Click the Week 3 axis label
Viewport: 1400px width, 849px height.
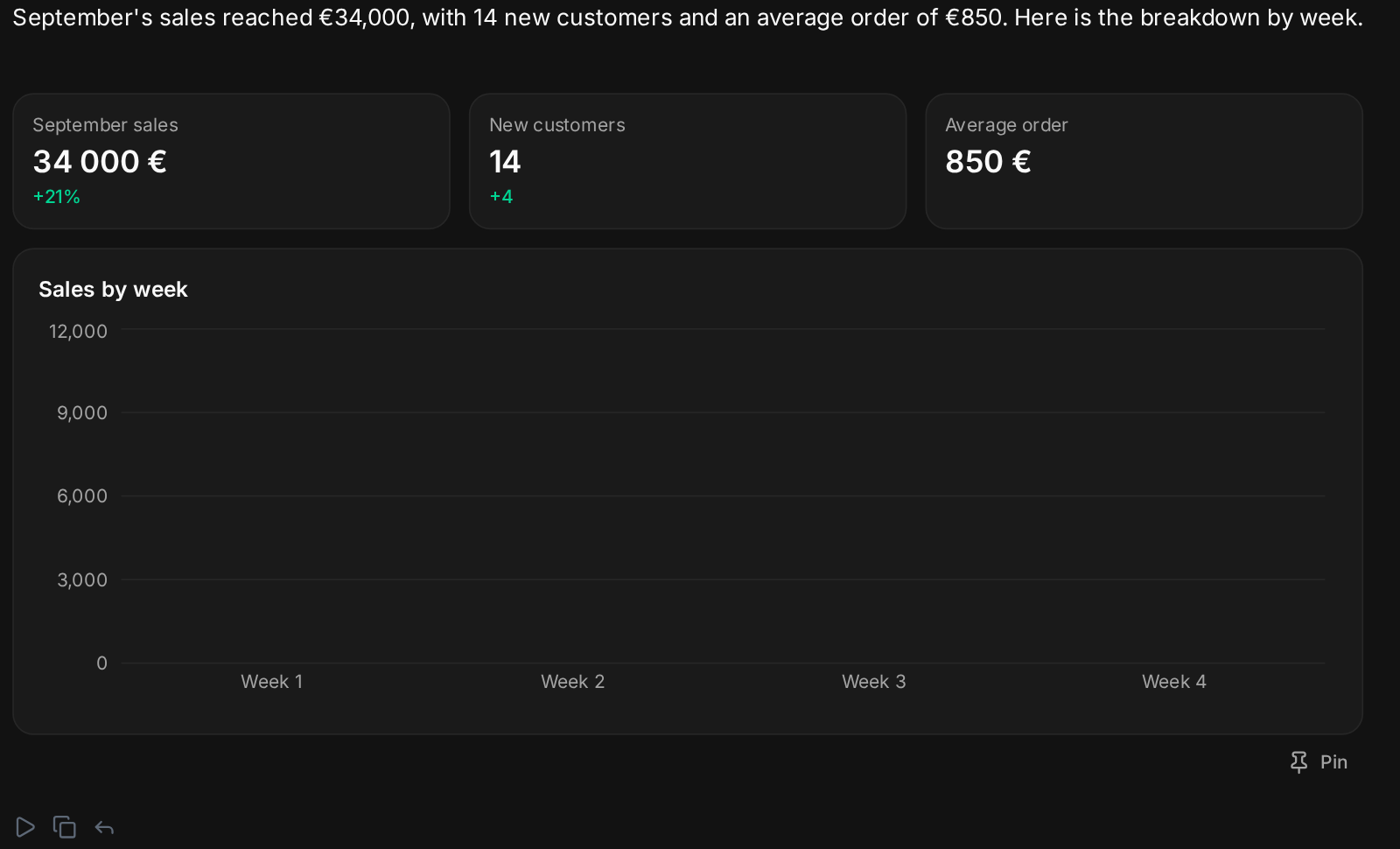point(874,682)
